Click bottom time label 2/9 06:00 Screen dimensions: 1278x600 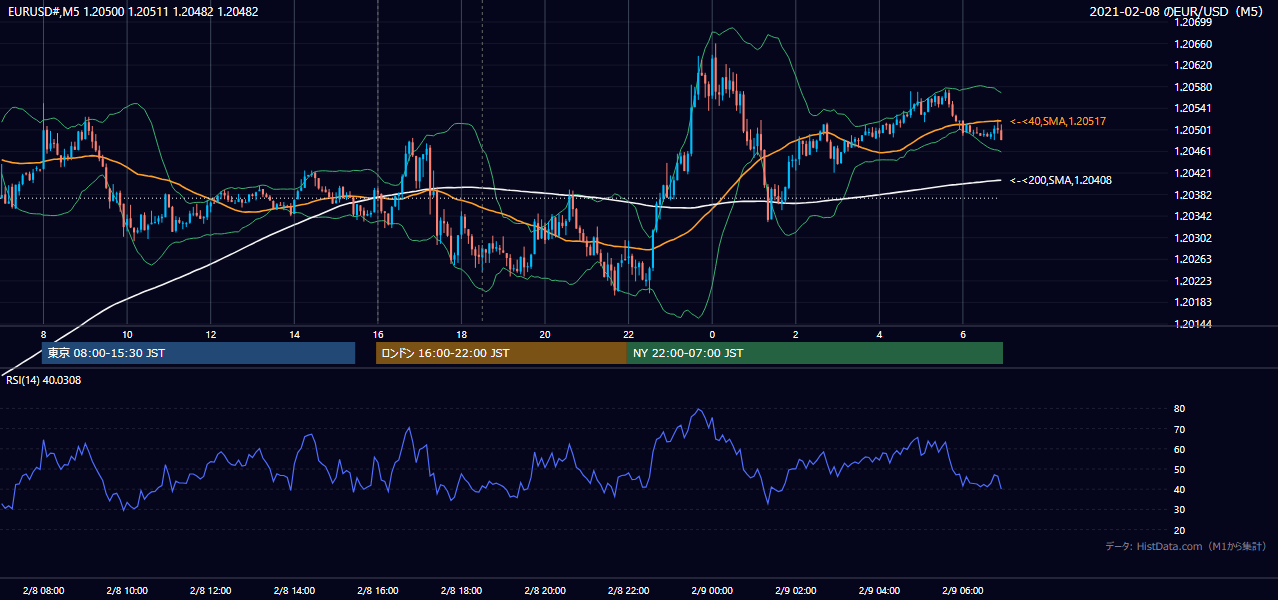963,591
